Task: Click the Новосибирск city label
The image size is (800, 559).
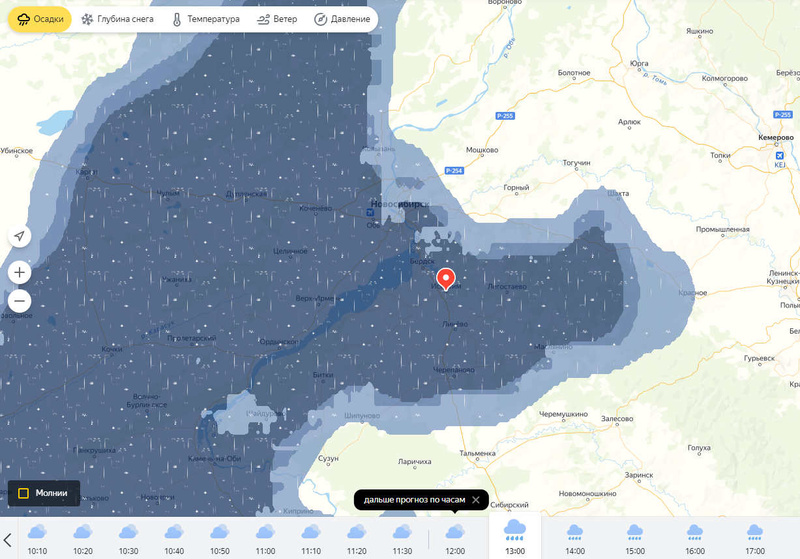Action: coord(398,203)
